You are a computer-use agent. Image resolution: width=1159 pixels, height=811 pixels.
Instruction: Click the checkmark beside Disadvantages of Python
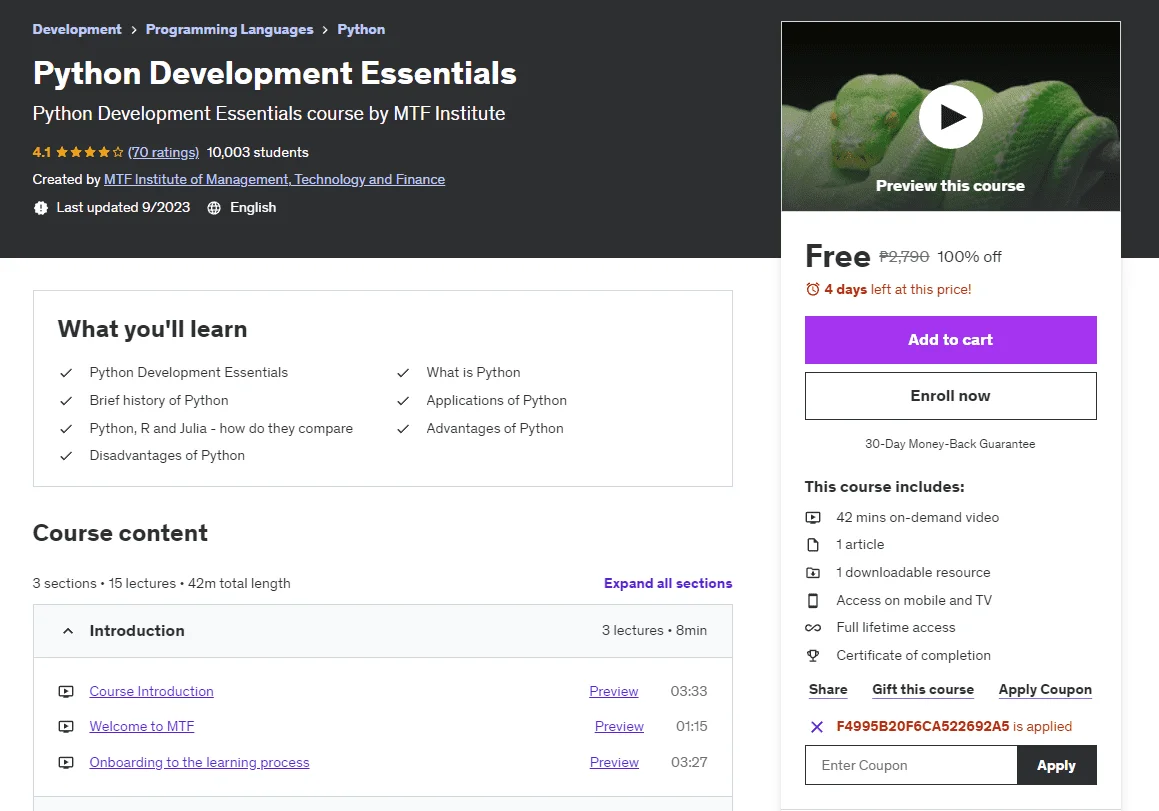coord(66,456)
